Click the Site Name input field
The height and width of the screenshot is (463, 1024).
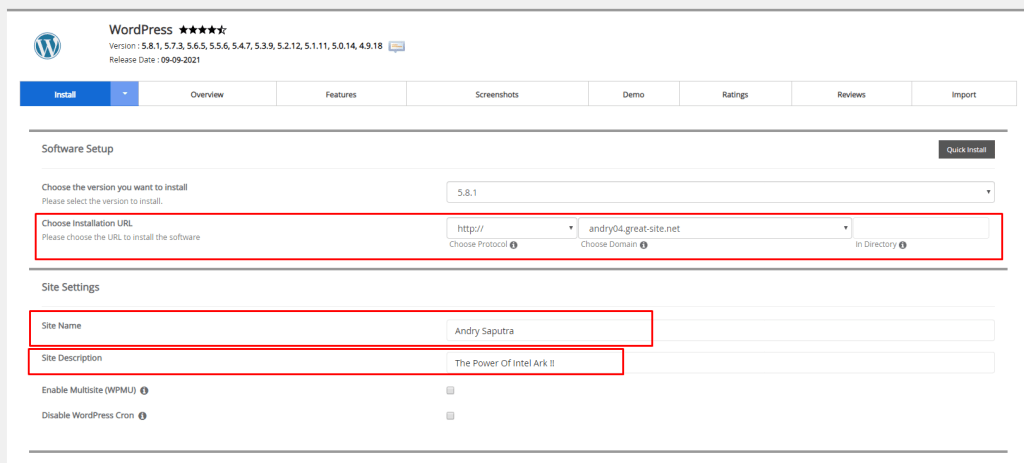[x=720, y=331]
